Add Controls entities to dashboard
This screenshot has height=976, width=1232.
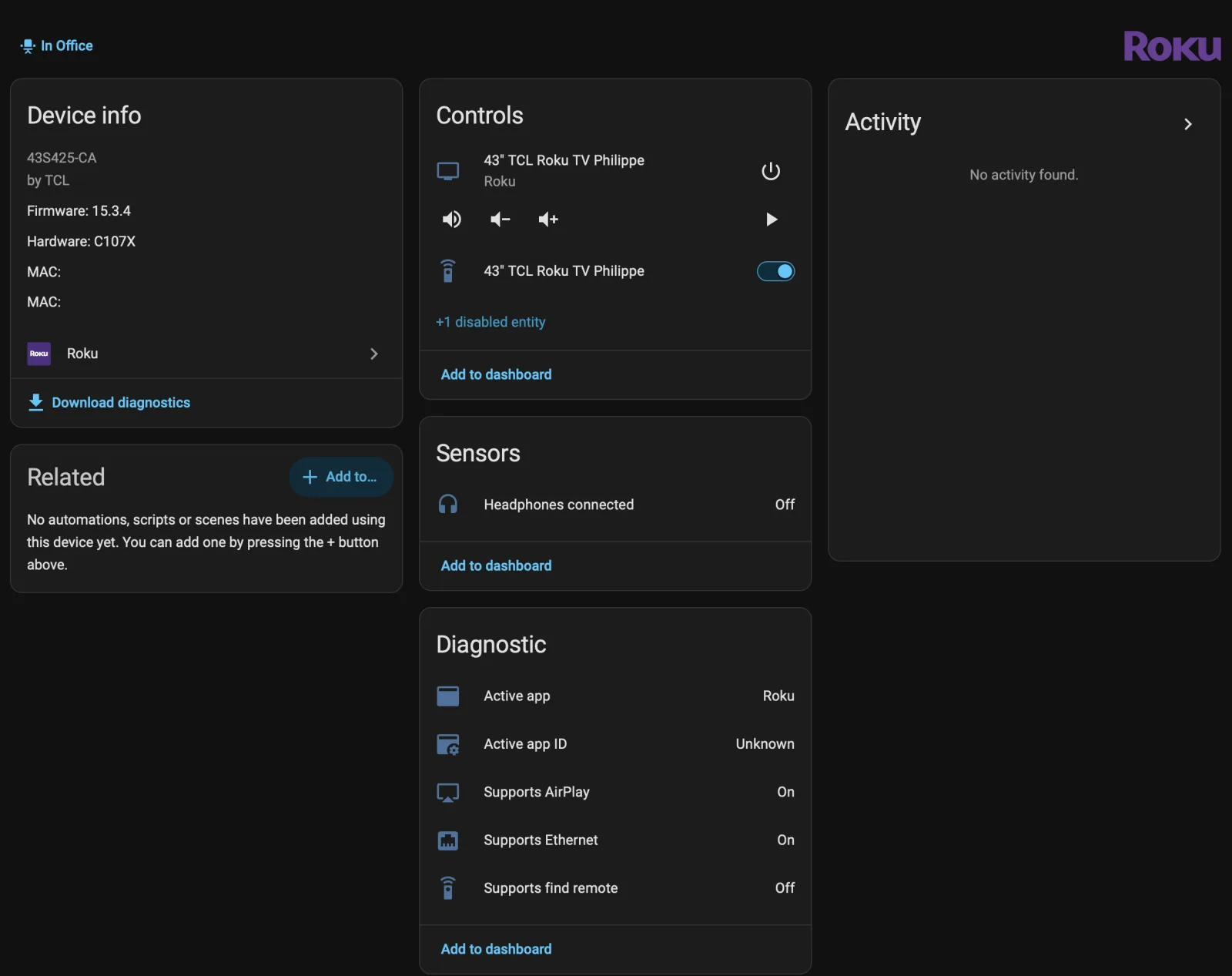pos(497,374)
